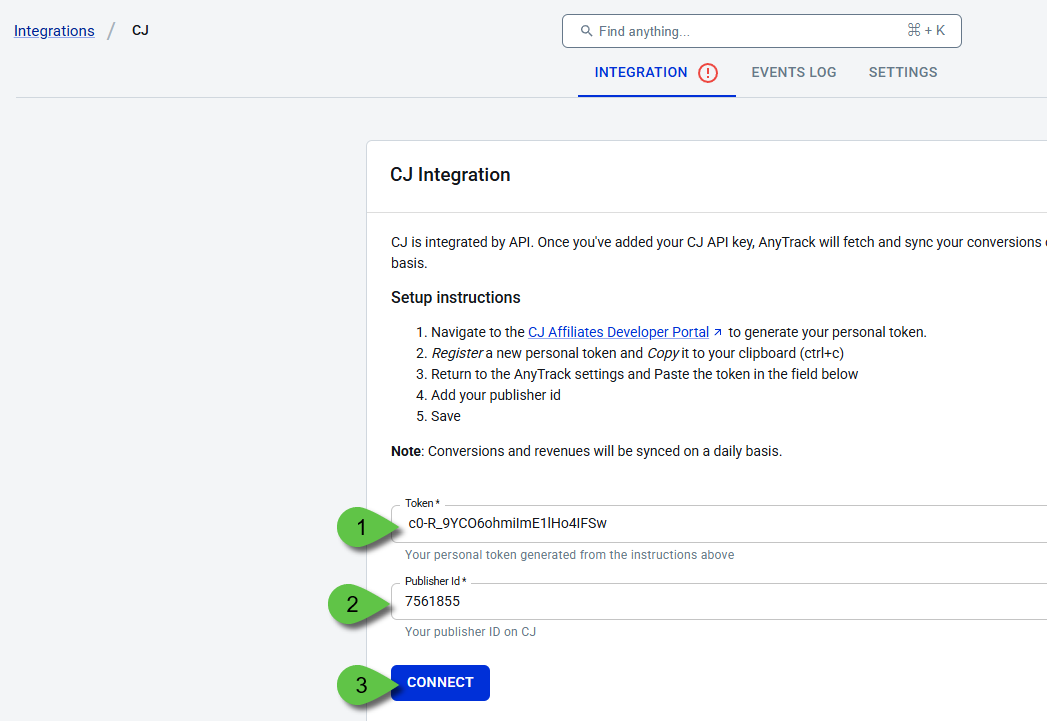Click the external link arrow beside Developer Portal
The width and height of the screenshot is (1047, 721).
coord(718,332)
